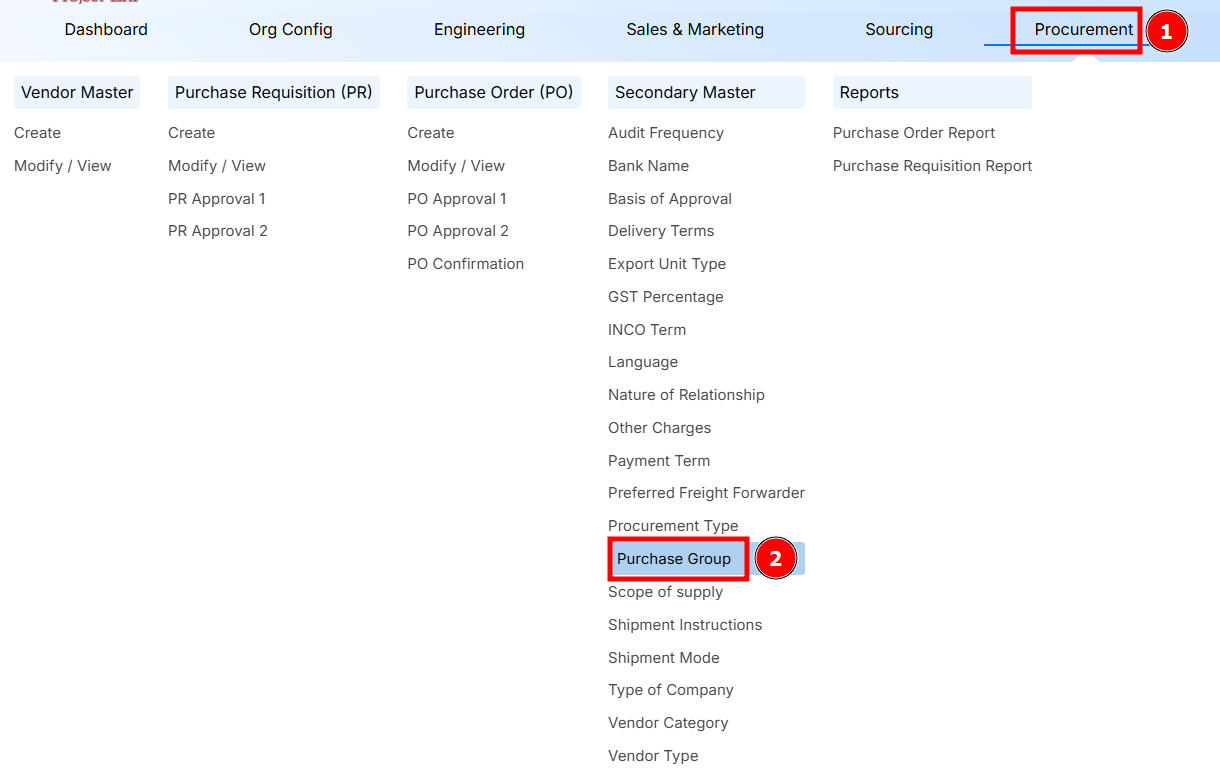Open Modify / View under Vendor Master
This screenshot has width=1220, height=776.
tap(63, 165)
